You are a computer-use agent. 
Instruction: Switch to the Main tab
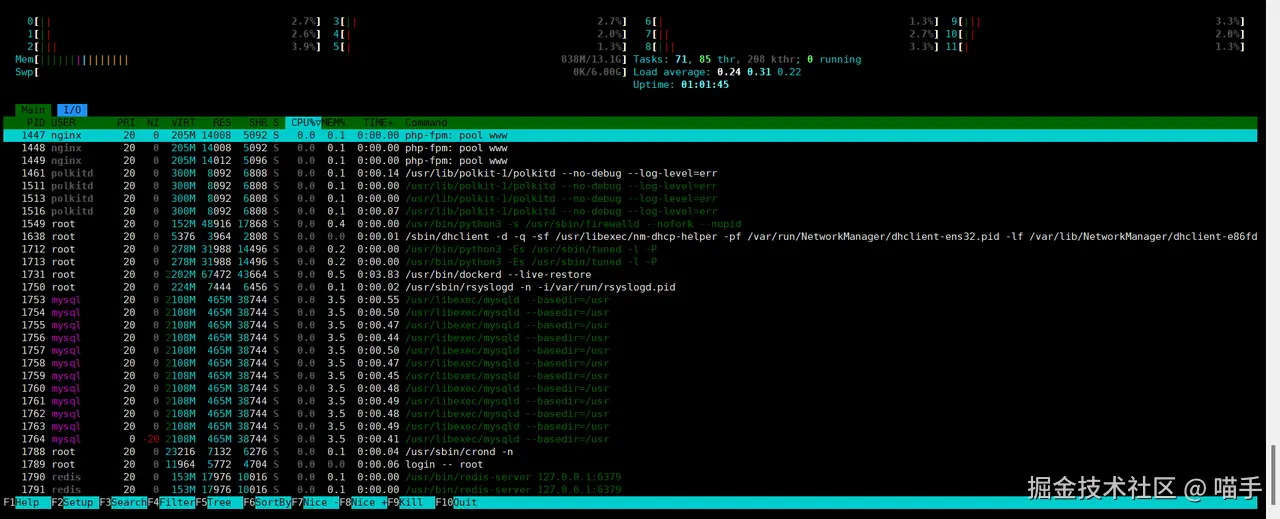pos(33,110)
